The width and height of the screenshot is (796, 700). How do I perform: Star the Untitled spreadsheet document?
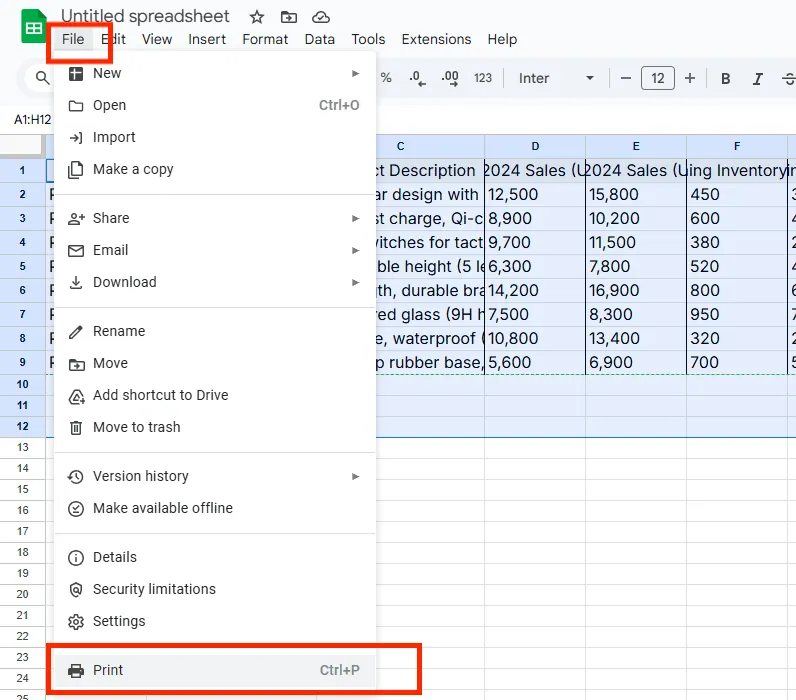pos(257,17)
